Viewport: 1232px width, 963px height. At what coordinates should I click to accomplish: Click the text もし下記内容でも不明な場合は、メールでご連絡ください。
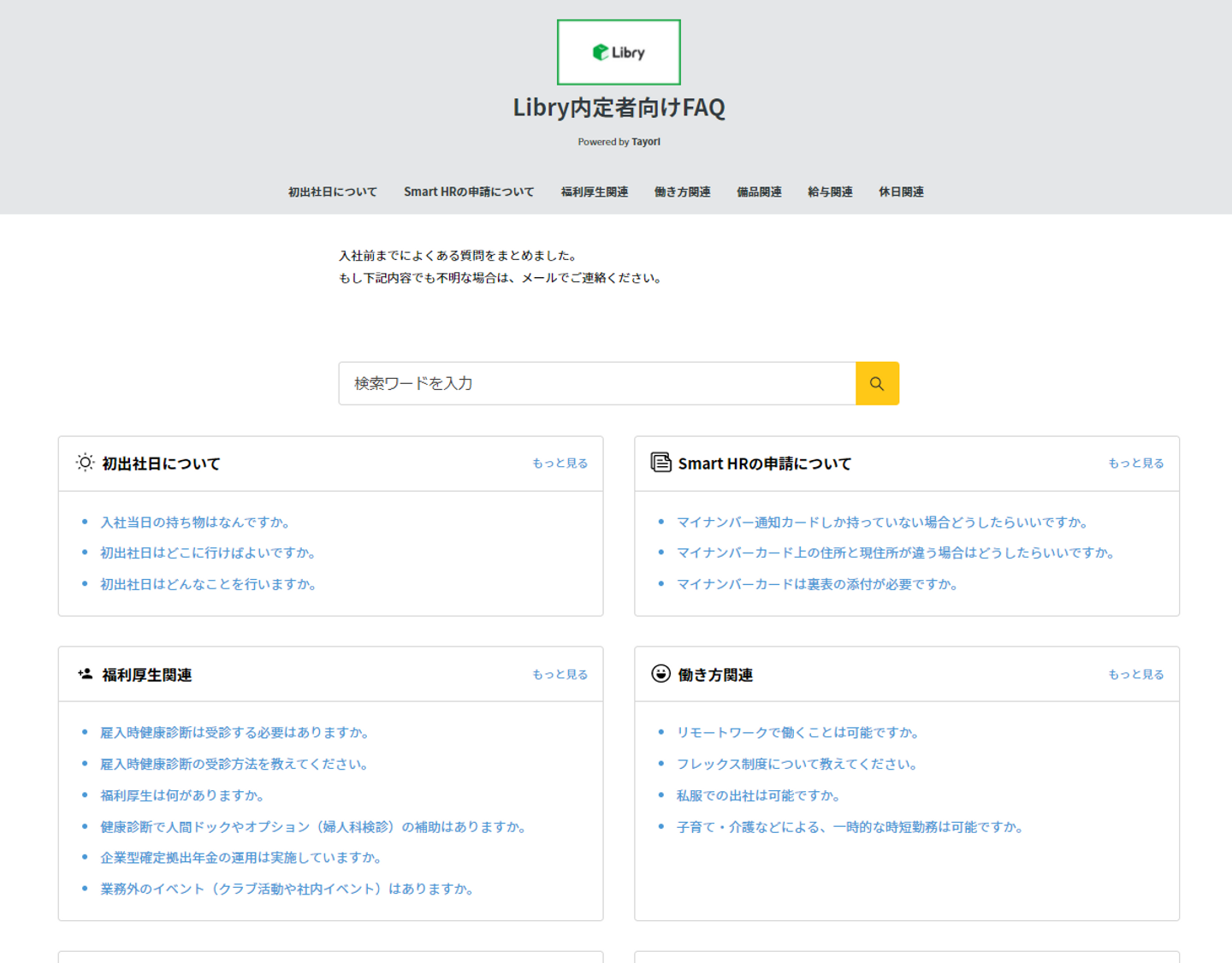point(503,278)
